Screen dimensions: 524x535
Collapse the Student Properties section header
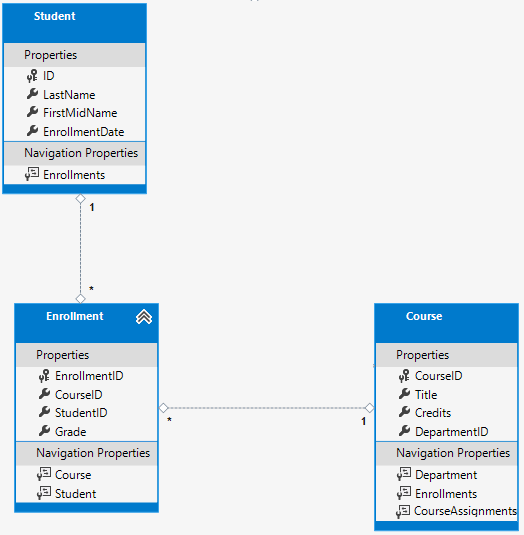[75, 55]
